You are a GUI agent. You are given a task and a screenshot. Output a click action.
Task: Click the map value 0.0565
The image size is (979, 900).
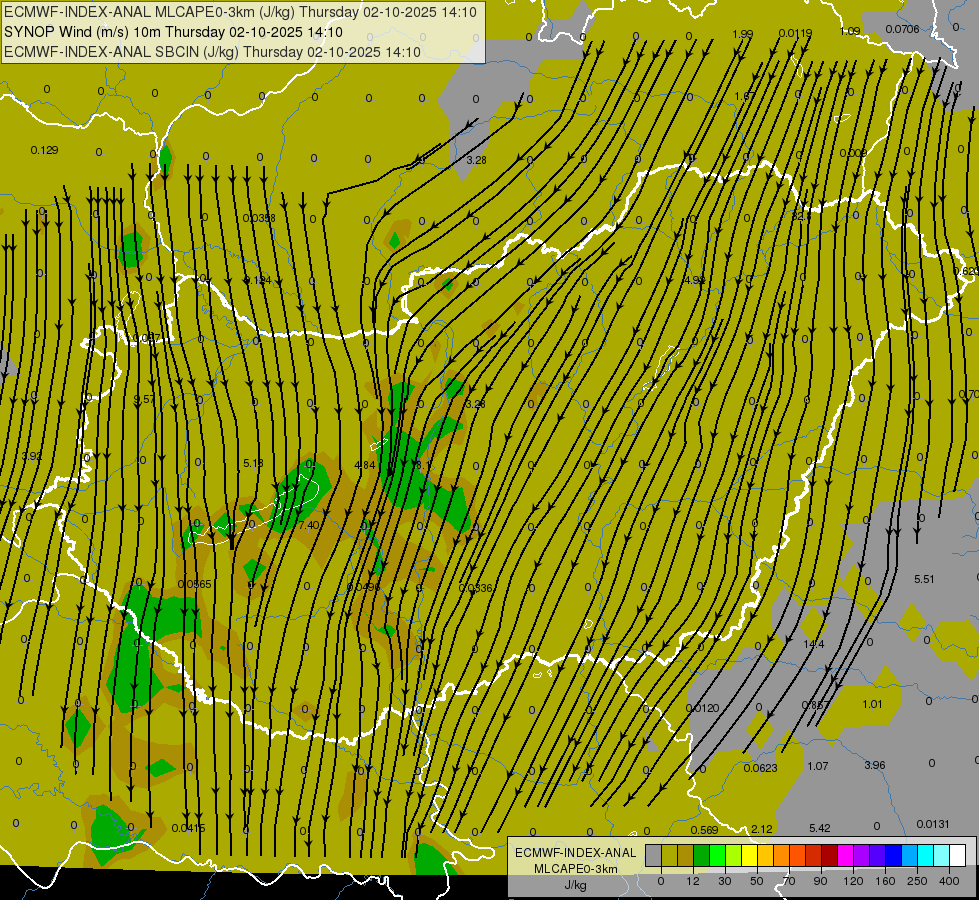click(194, 584)
